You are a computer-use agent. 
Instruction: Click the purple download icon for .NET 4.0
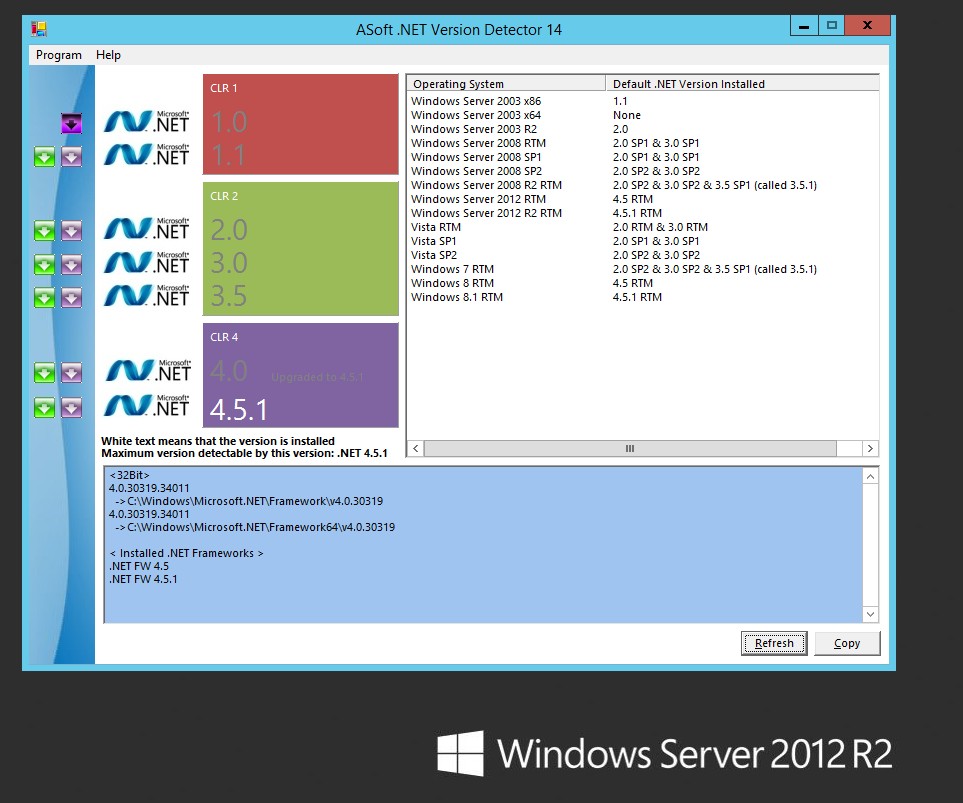coord(71,372)
